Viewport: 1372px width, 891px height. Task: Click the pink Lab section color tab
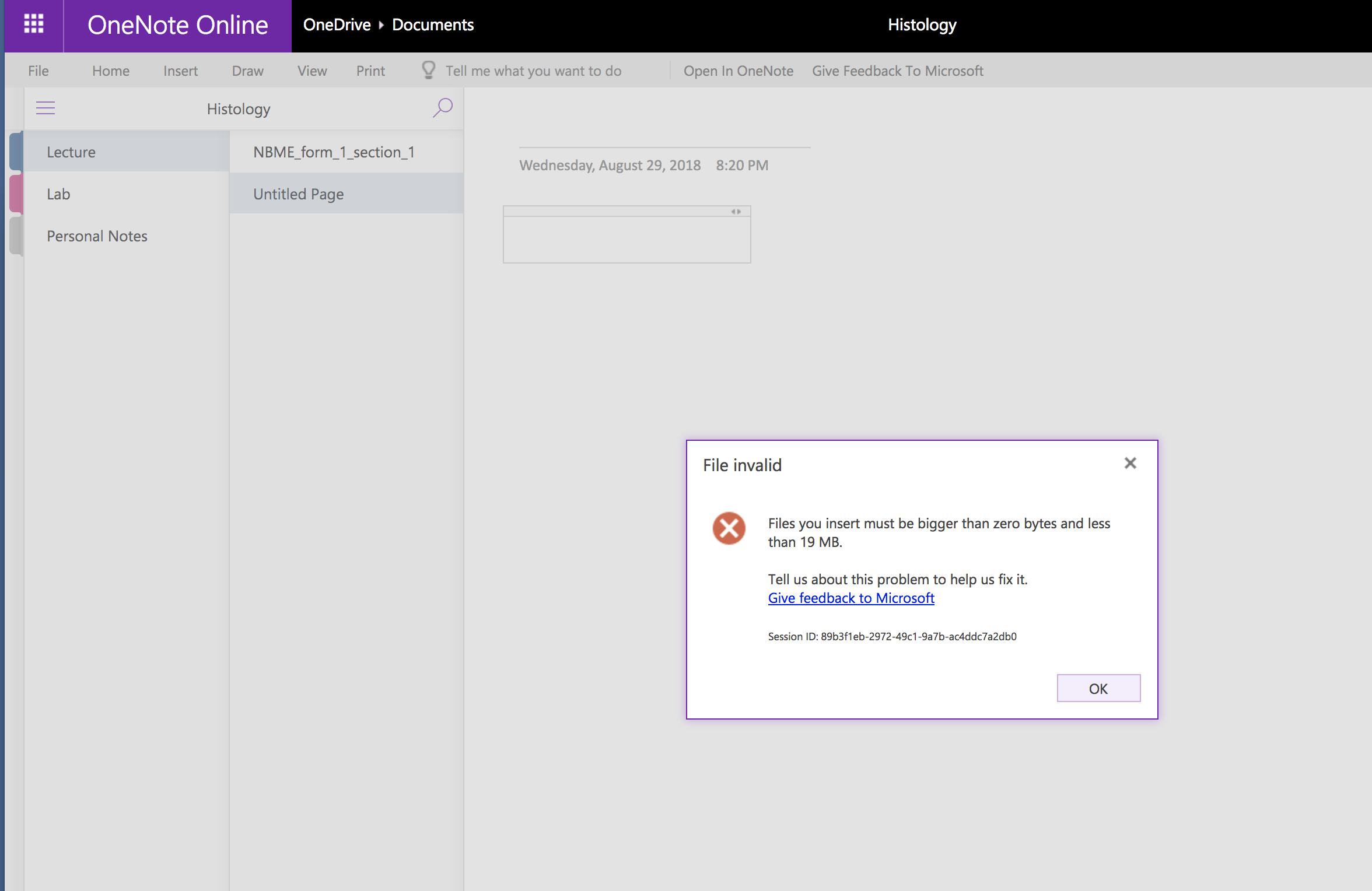16,193
